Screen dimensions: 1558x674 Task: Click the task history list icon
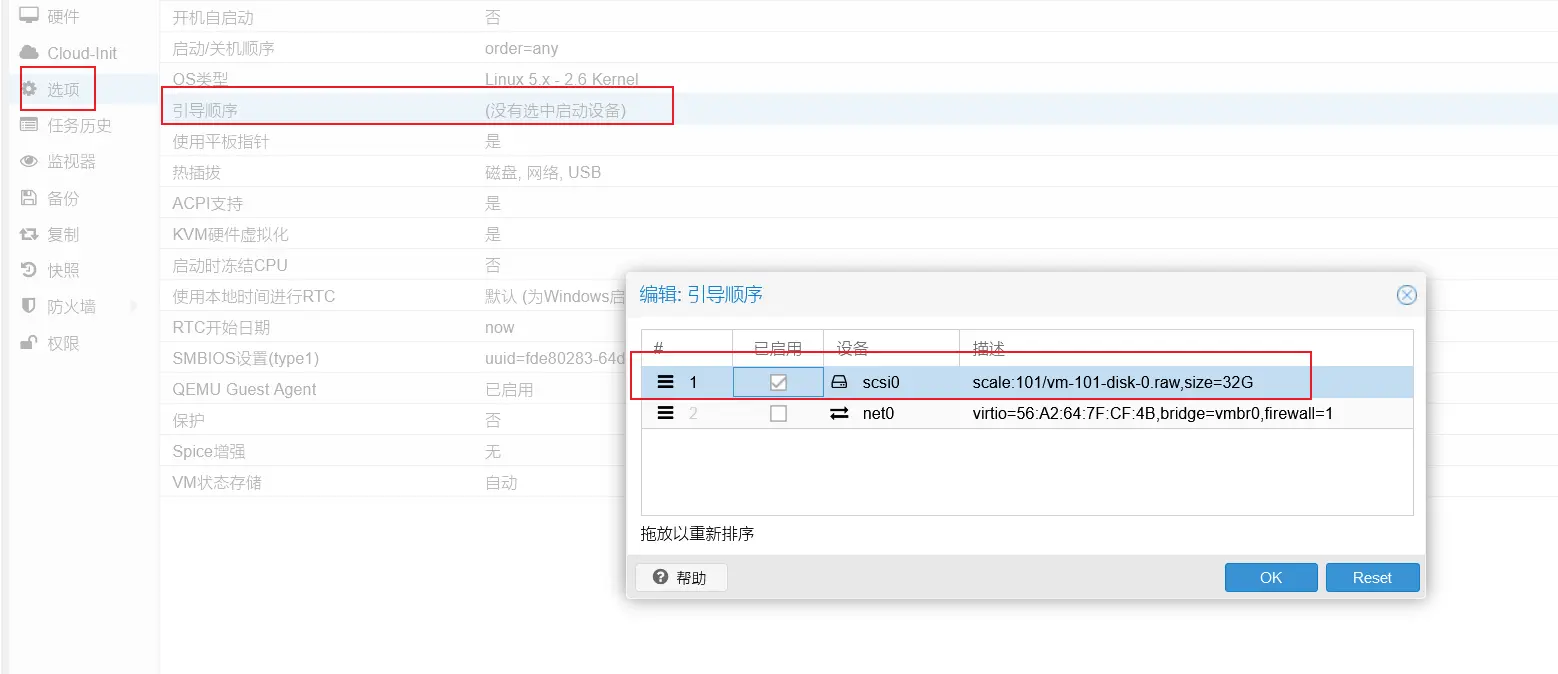[29, 125]
